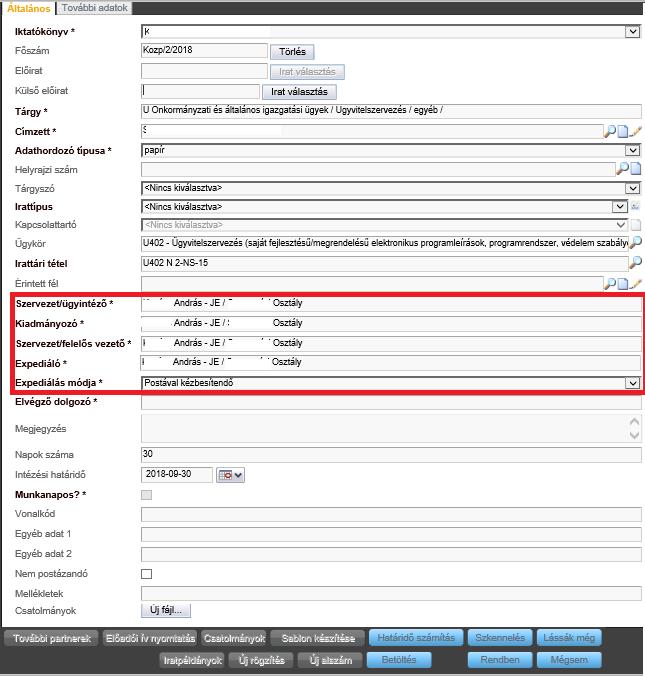
Task: Click the Főszám field showing Kozp/2/2018
Action: [x=204, y=50]
